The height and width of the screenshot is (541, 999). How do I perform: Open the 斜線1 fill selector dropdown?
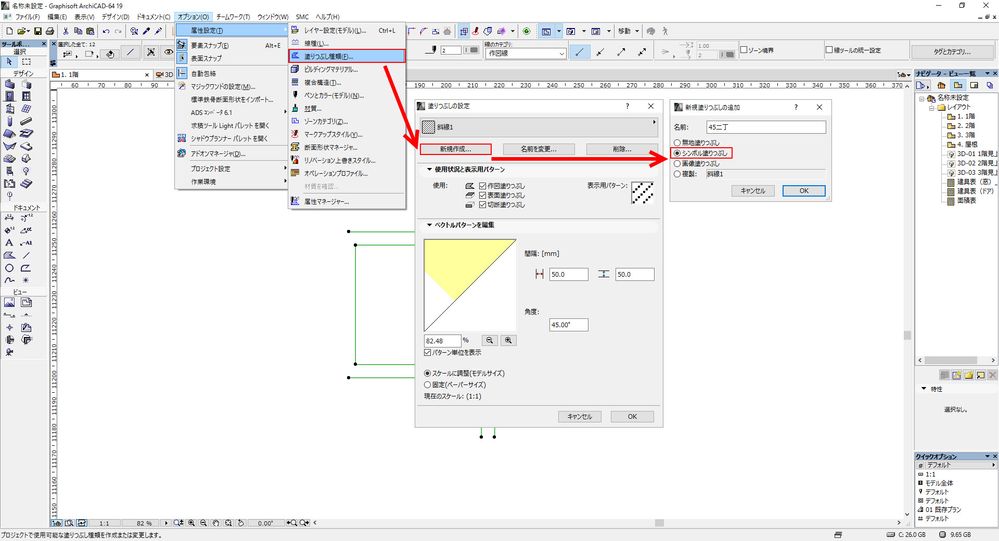[539, 127]
